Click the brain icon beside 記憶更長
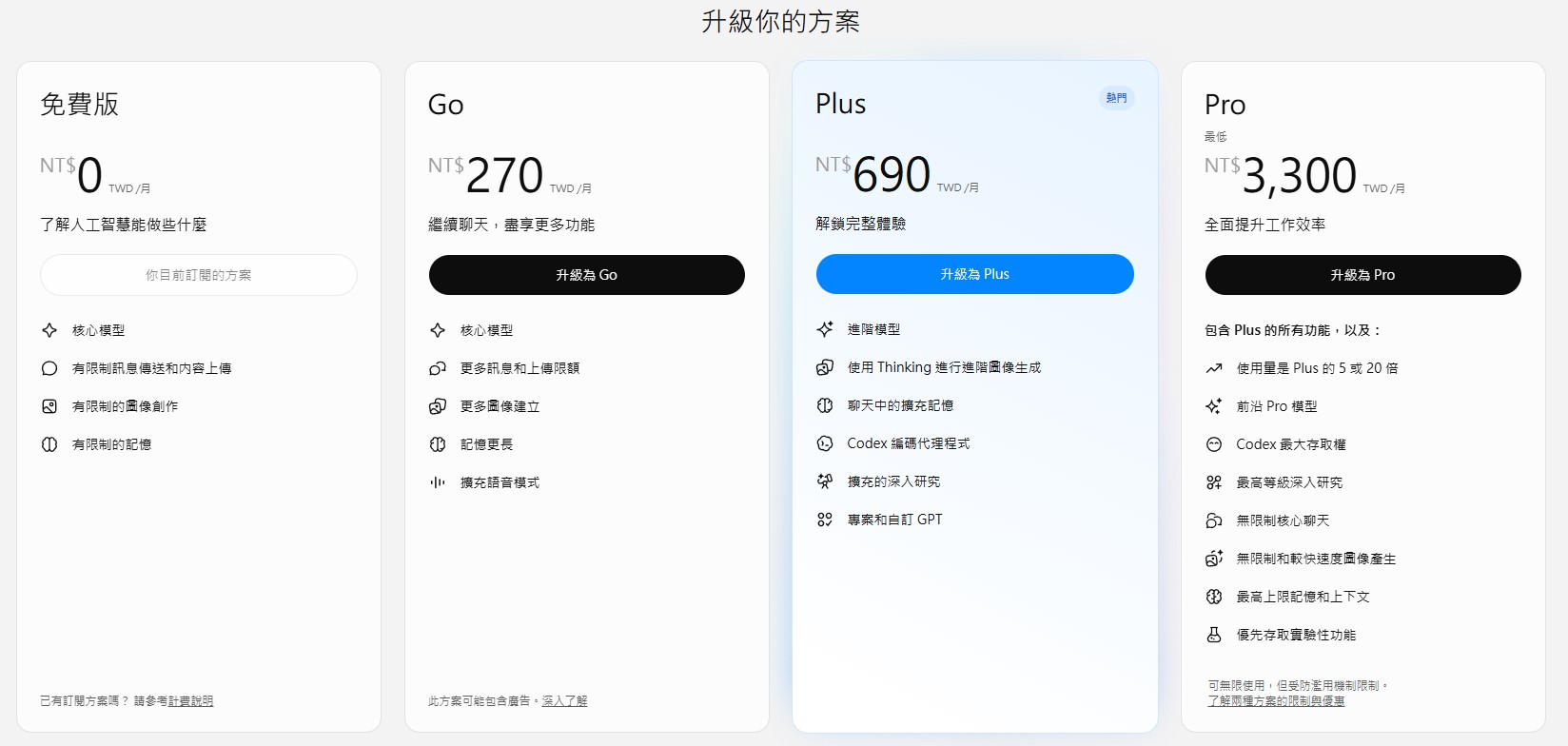Screen dimensions: 1568x746 (x=438, y=444)
